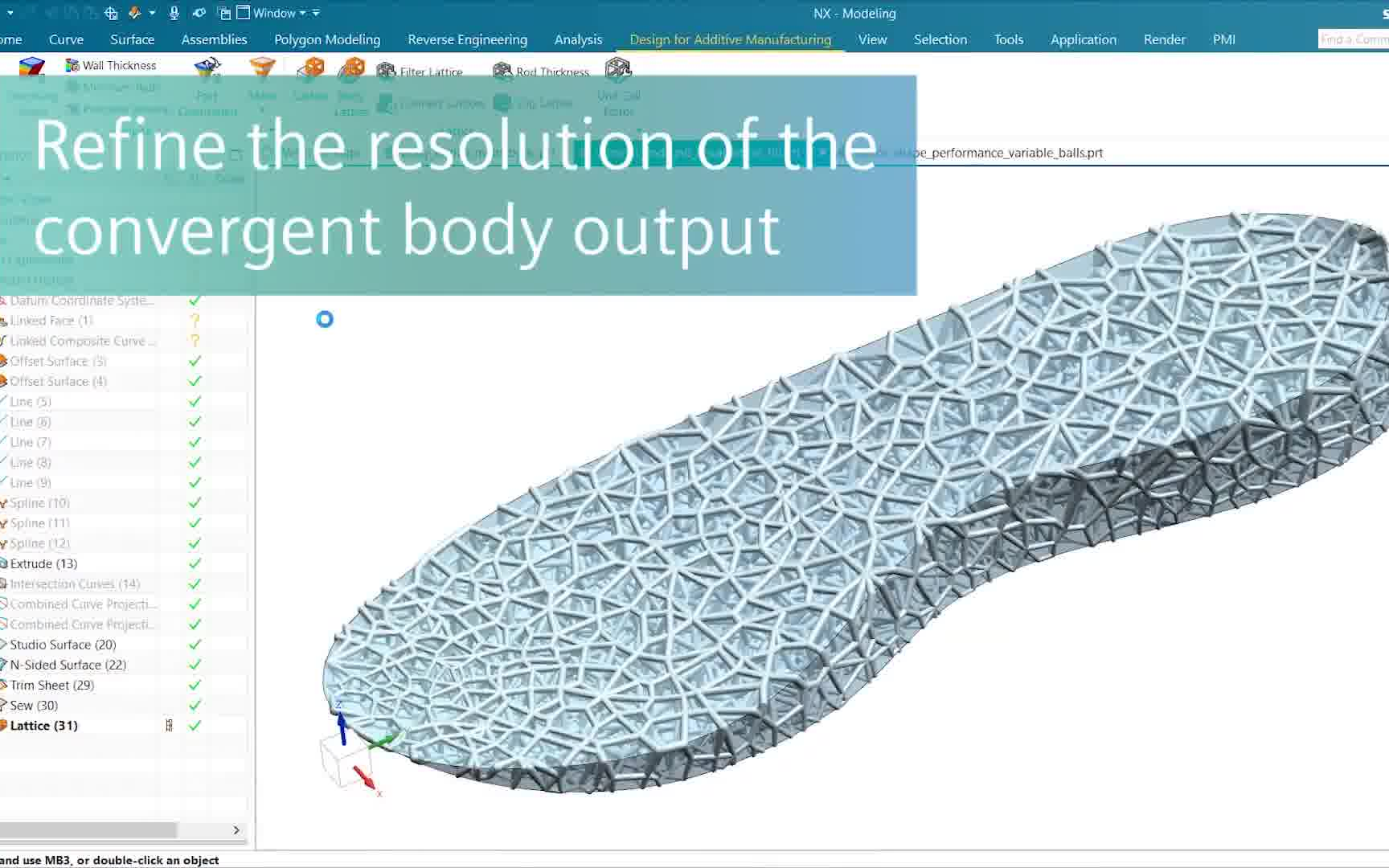
Task: Open the Unit Cell Editor cube icon
Action: (x=618, y=70)
